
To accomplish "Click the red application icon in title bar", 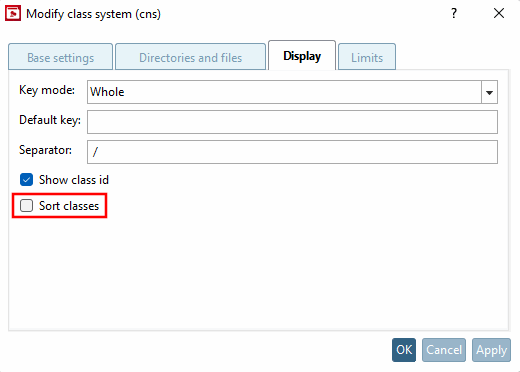I will (x=13, y=13).
